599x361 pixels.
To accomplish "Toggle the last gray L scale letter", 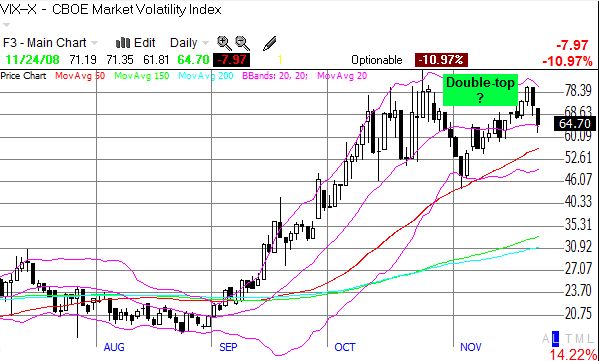I will [591, 338].
